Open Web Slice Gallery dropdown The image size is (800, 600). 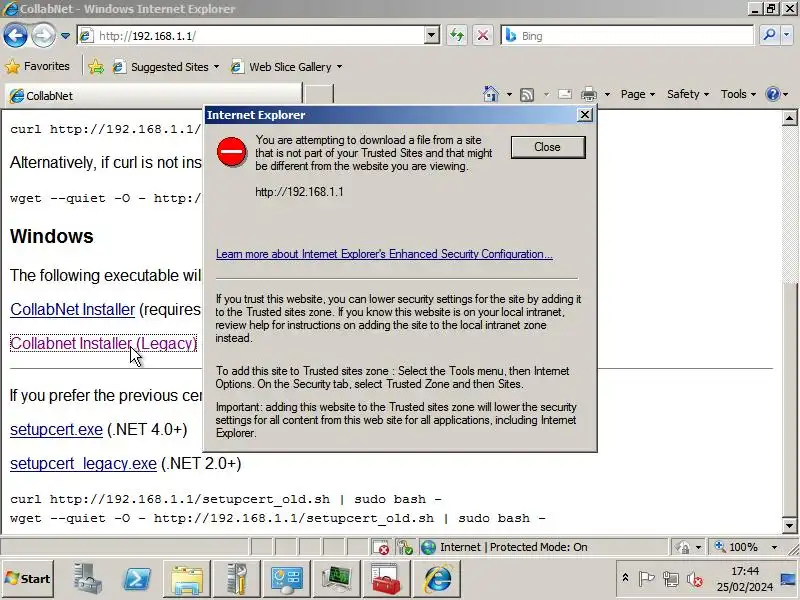(x=287, y=67)
